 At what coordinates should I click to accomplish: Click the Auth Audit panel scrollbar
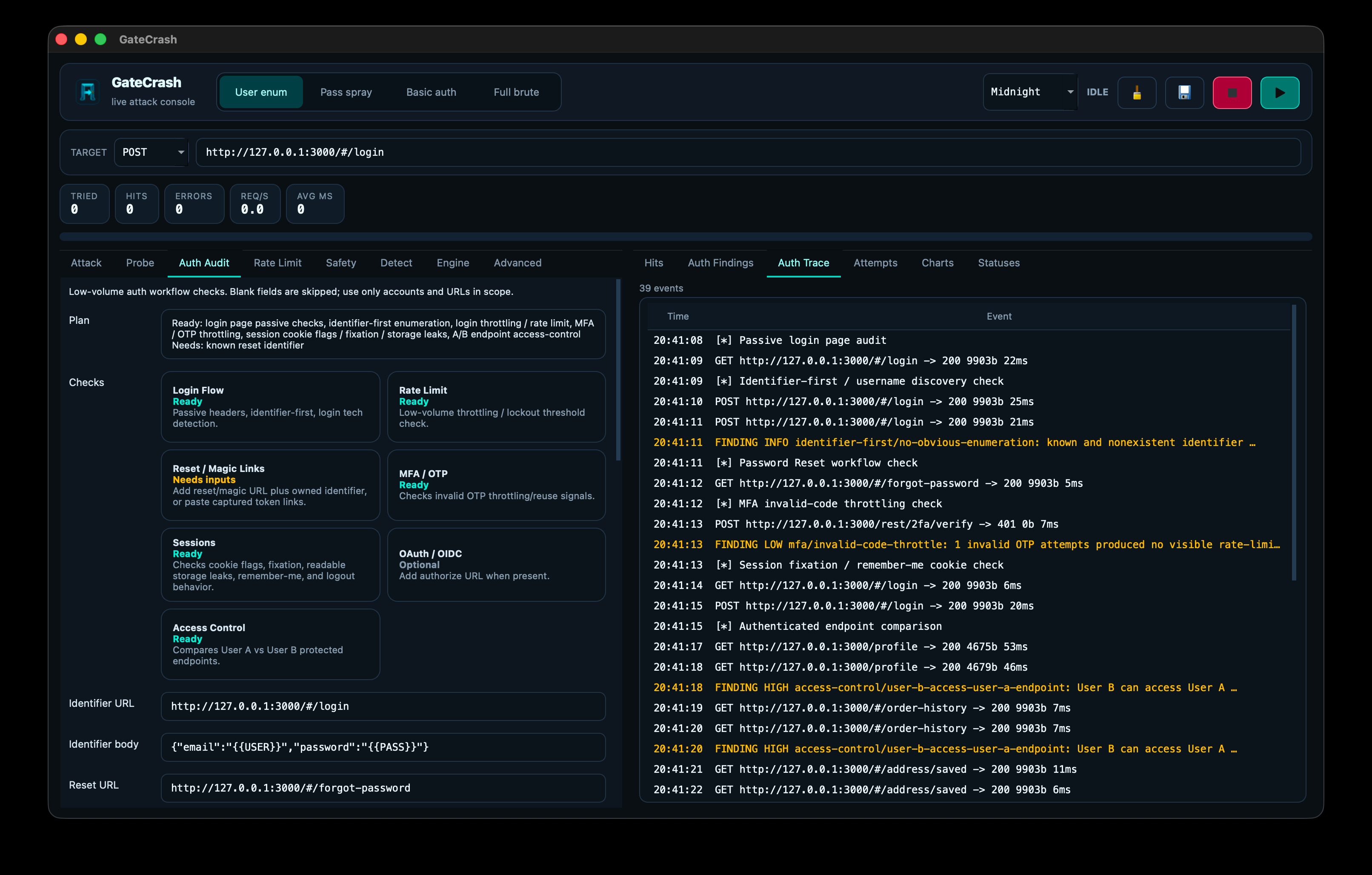[x=618, y=370]
